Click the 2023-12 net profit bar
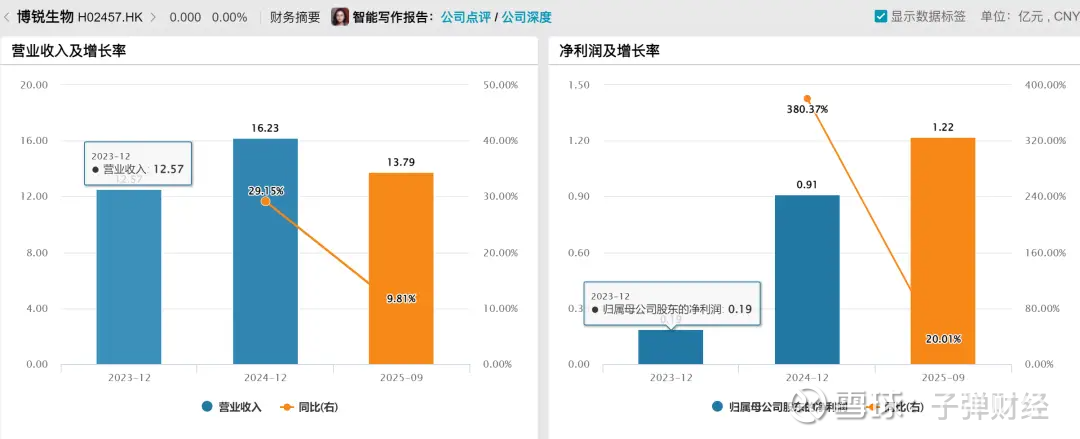This screenshot has width=1080, height=439. click(670, 347)
